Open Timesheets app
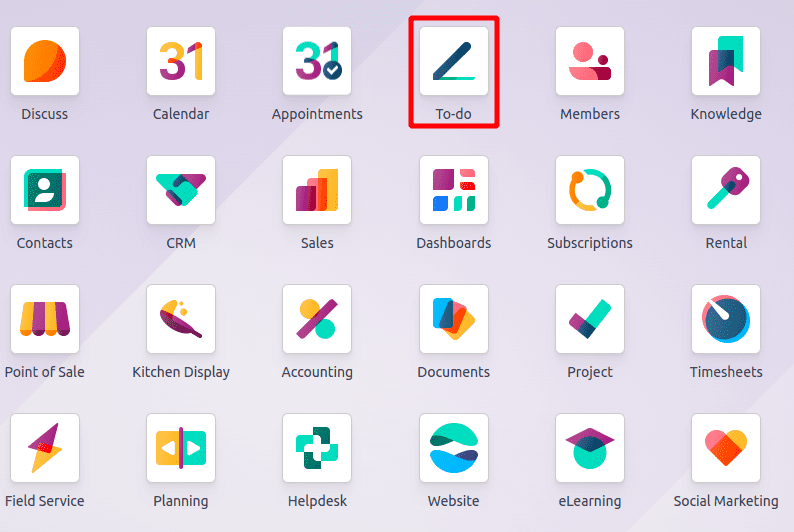The width and height of the screenshot is (794, 532). pyautogui.click(x=726, y=319)
